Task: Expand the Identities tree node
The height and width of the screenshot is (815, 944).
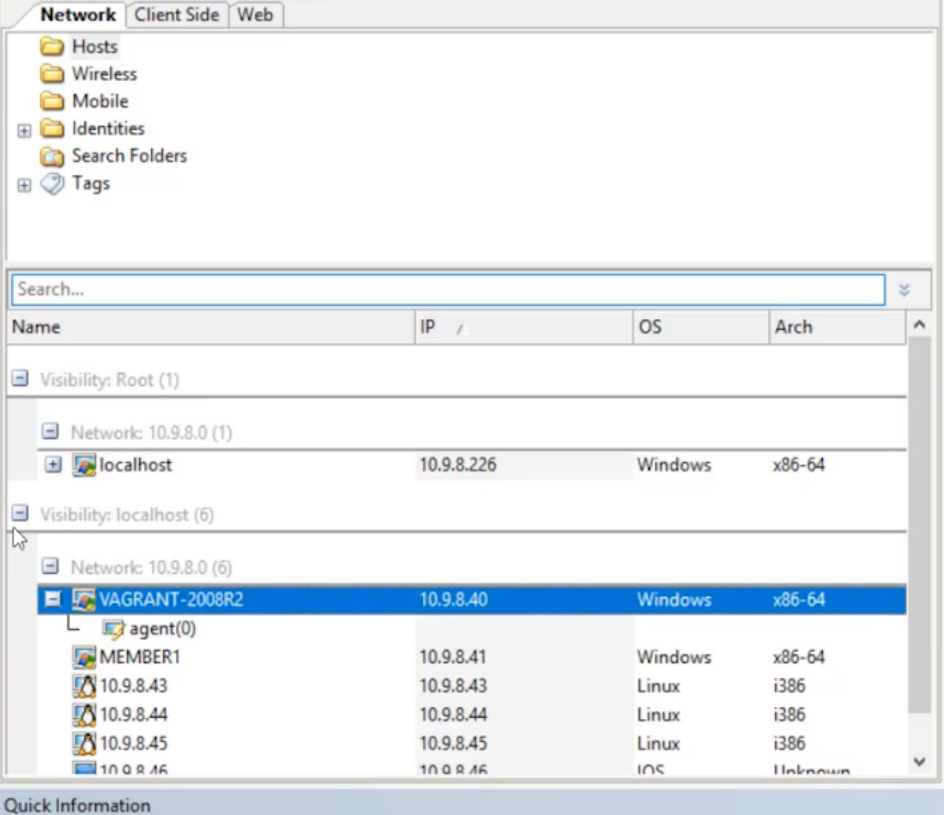Action: [25, 130]
